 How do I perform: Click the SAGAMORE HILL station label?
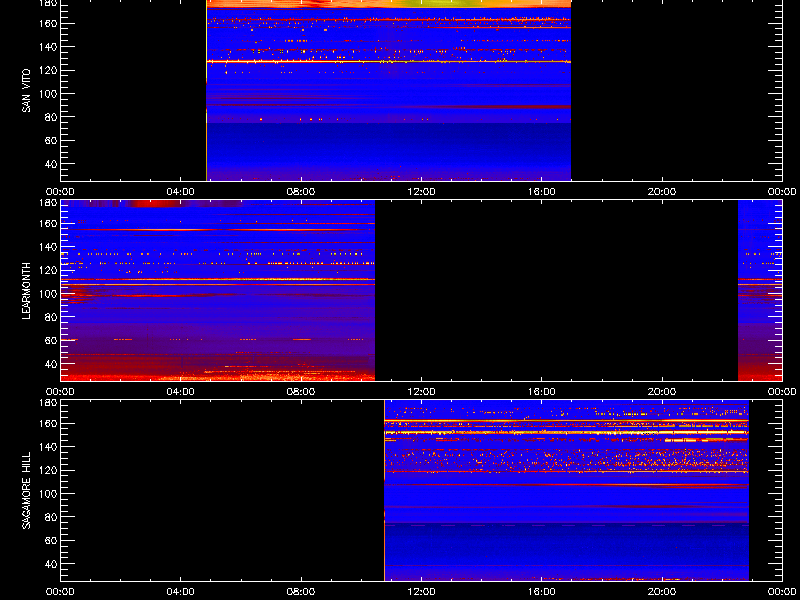click(27, 490)
